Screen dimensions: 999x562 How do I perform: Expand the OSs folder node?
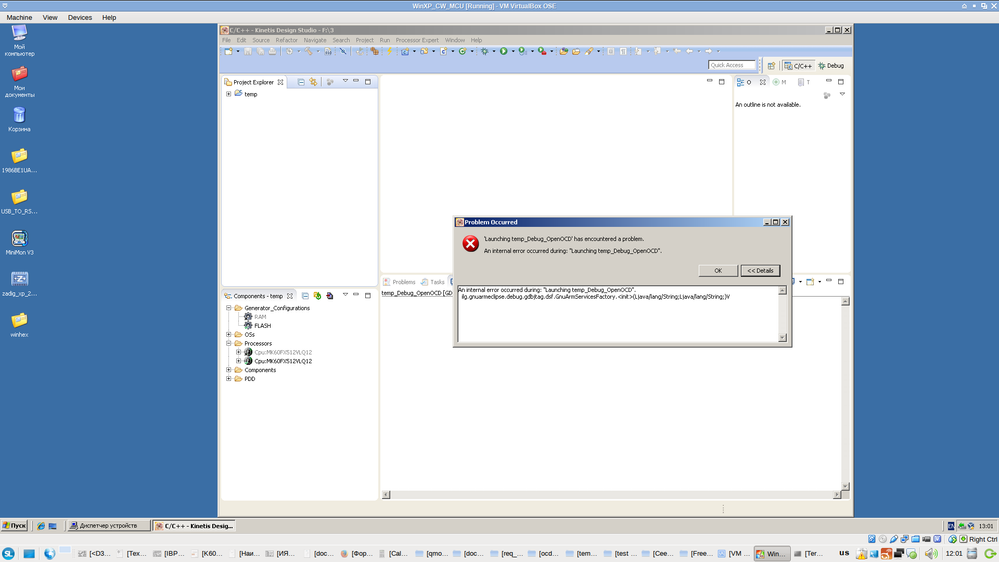(229, 335)
